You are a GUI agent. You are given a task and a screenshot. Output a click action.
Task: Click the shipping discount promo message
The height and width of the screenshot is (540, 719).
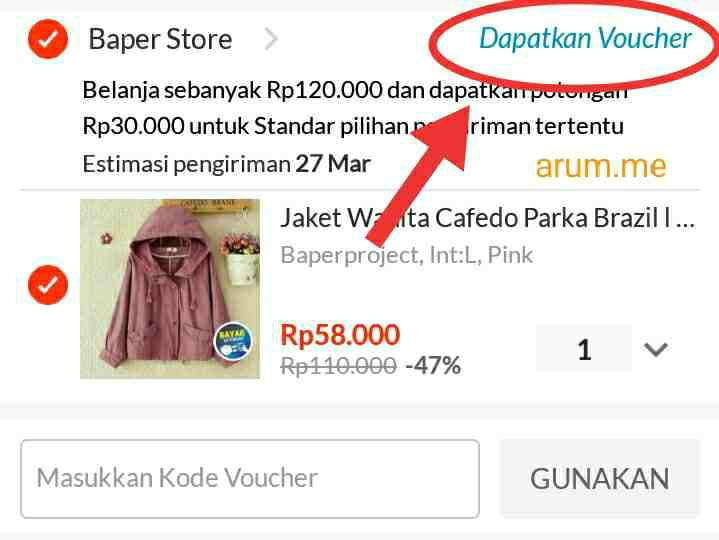tap(354, 108)
